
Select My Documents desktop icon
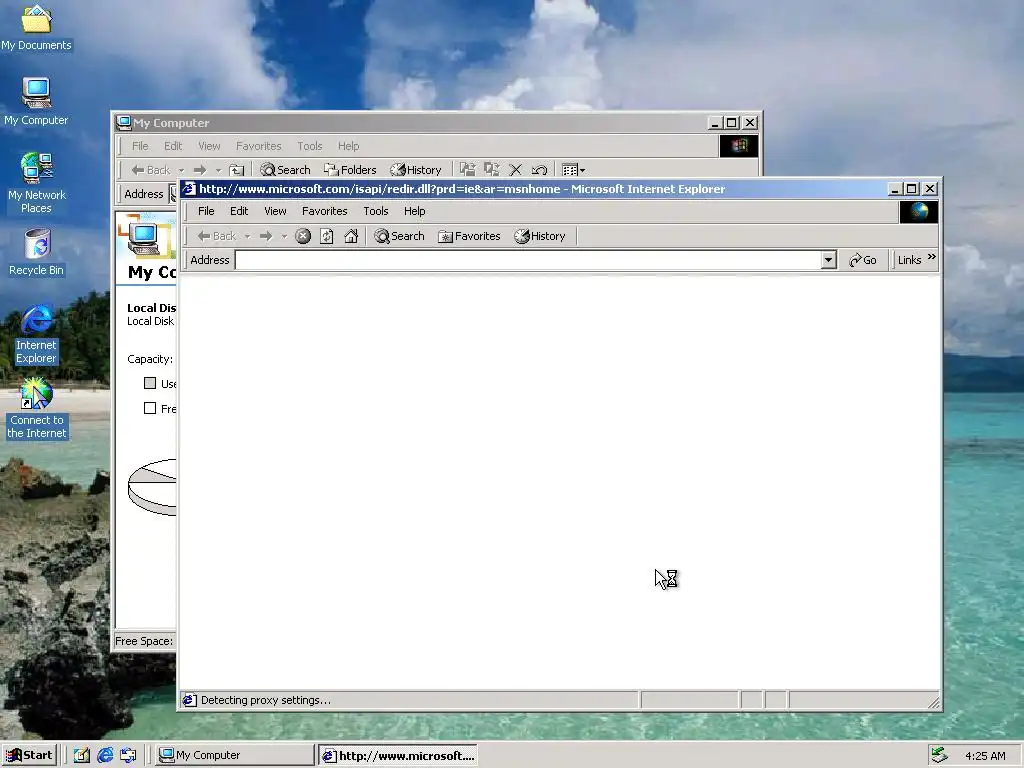click(37, 28)
